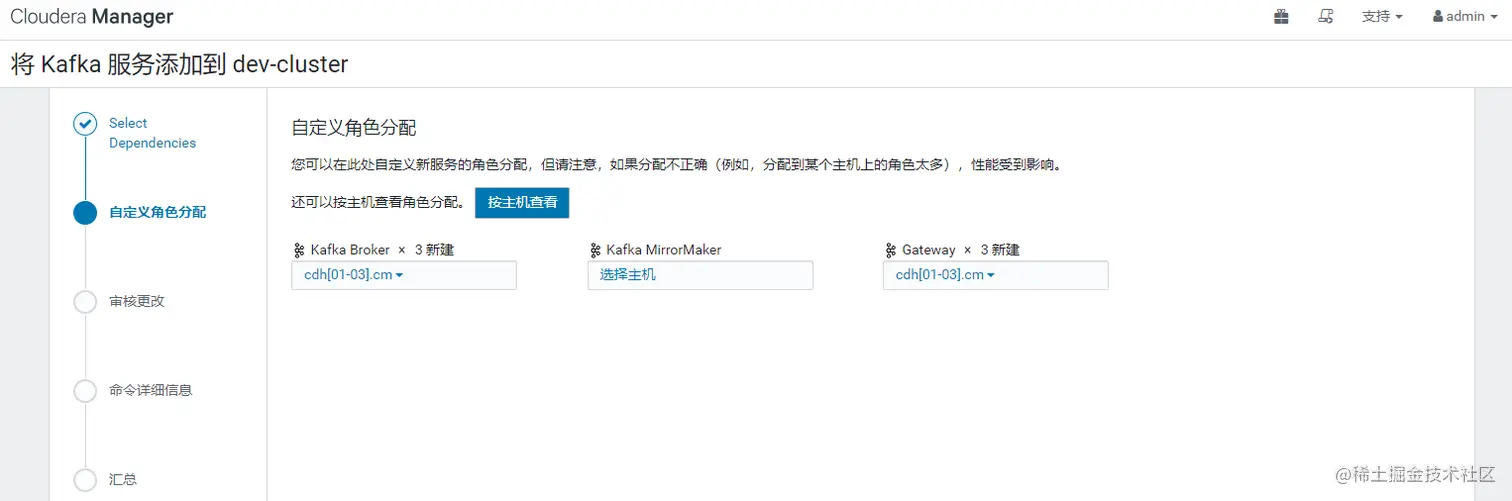This screenshot has width=1512, height=501.
Task: Click the filled current step circle
Action: [86, 212]
